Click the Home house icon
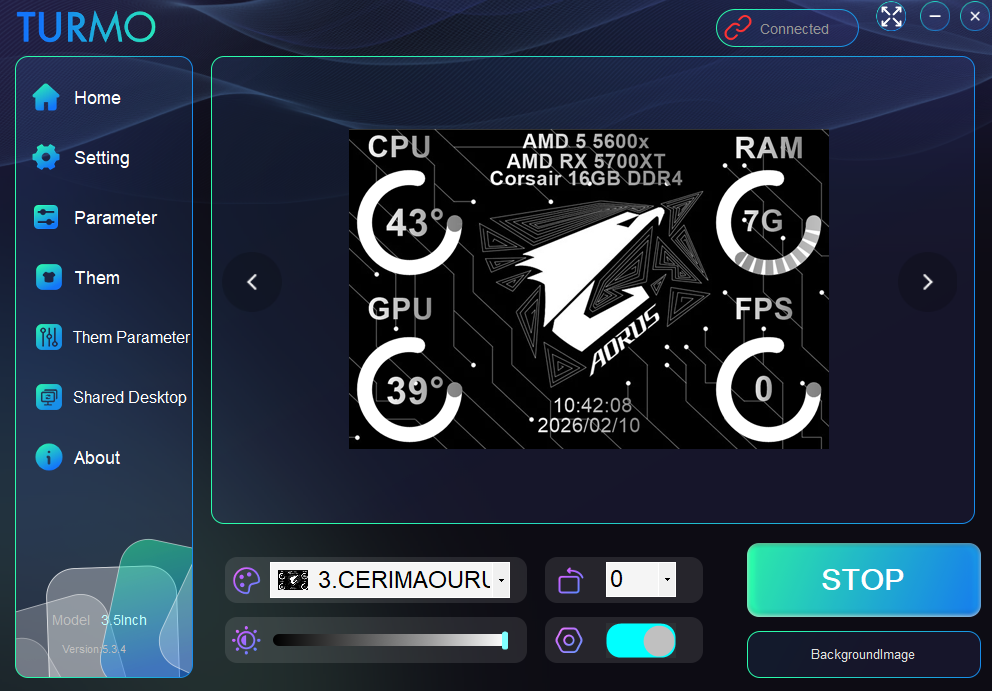 46,97
